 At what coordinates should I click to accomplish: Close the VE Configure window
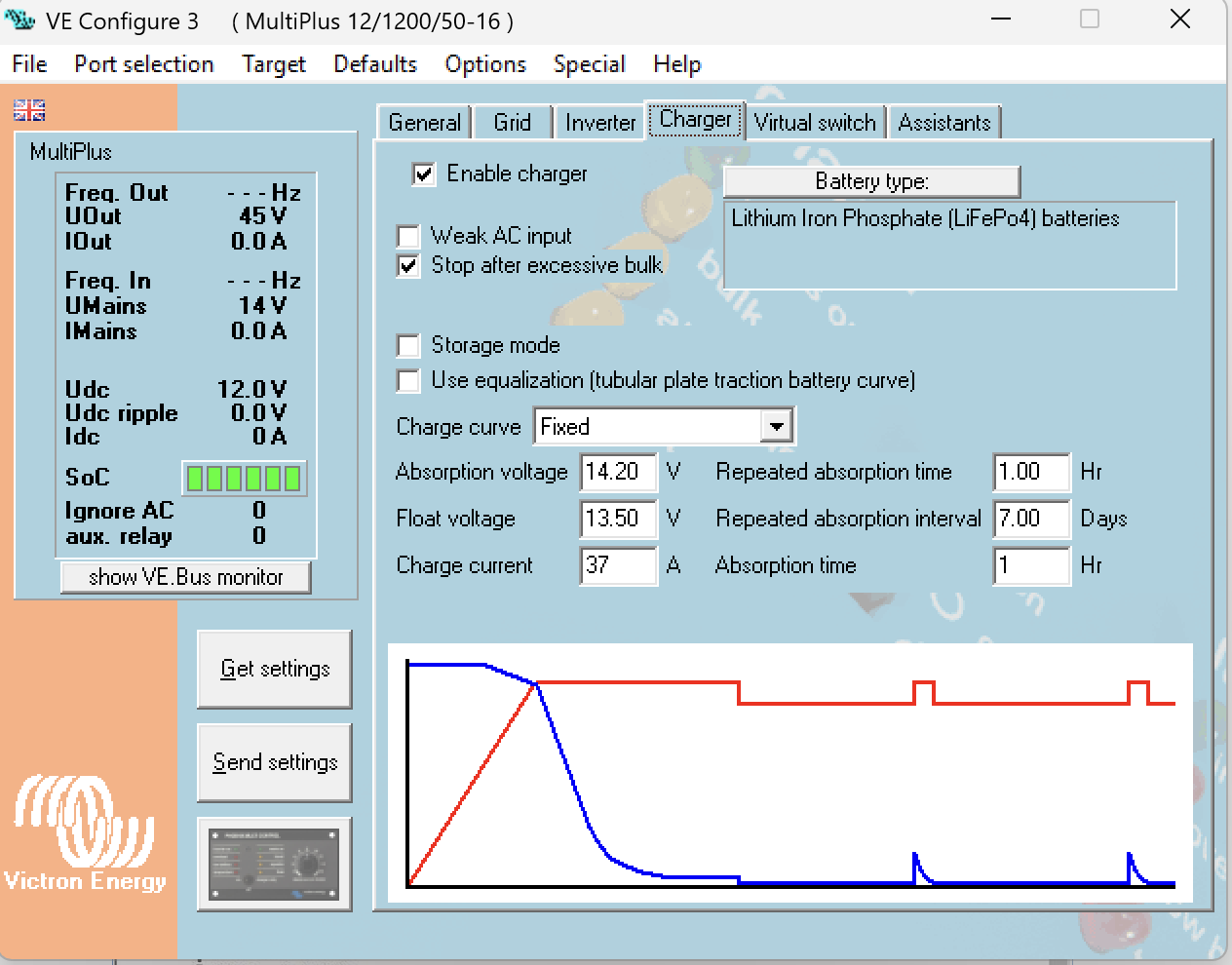pyautogui.click(x=1180, y=19)
